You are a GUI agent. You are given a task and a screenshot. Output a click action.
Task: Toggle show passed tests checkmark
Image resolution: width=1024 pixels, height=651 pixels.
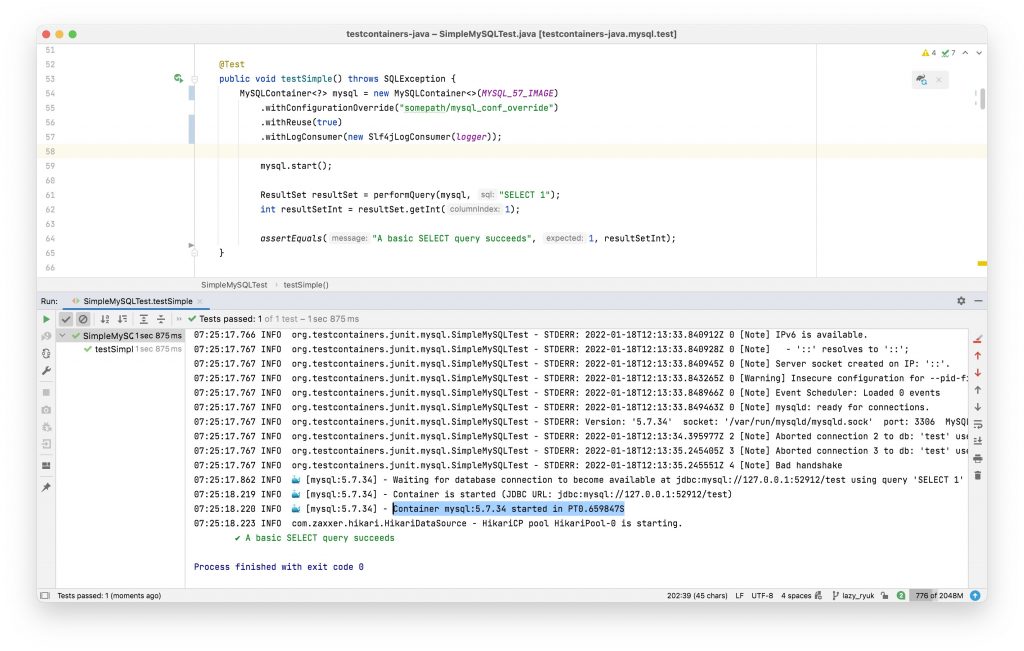pos(66,319)
